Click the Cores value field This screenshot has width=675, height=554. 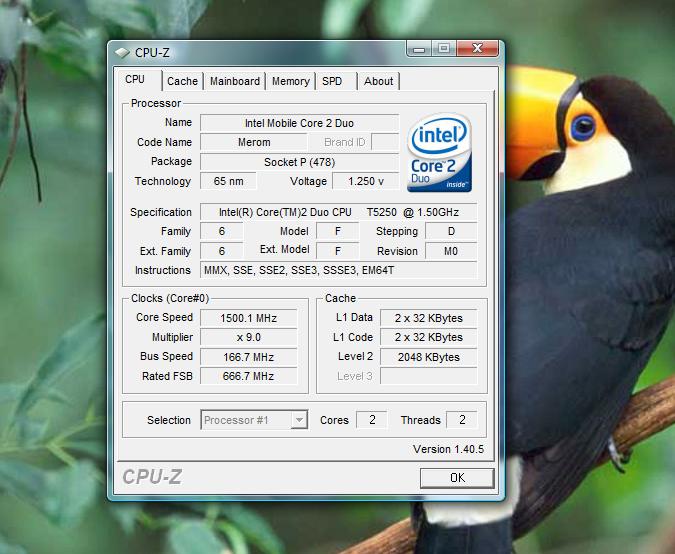coord(372,420)
